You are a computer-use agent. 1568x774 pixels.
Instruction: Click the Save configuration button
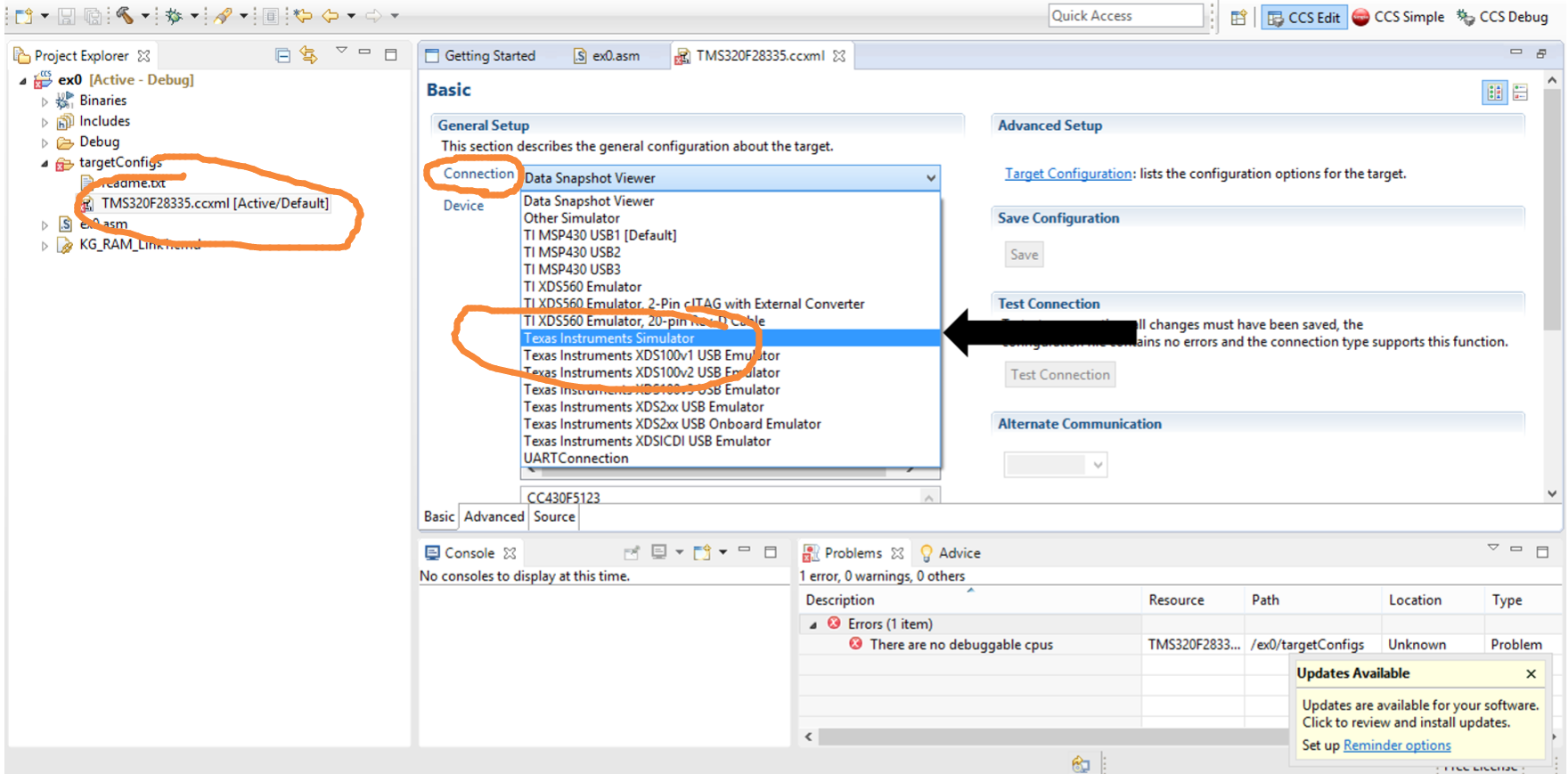click(x=1024, y=255)
